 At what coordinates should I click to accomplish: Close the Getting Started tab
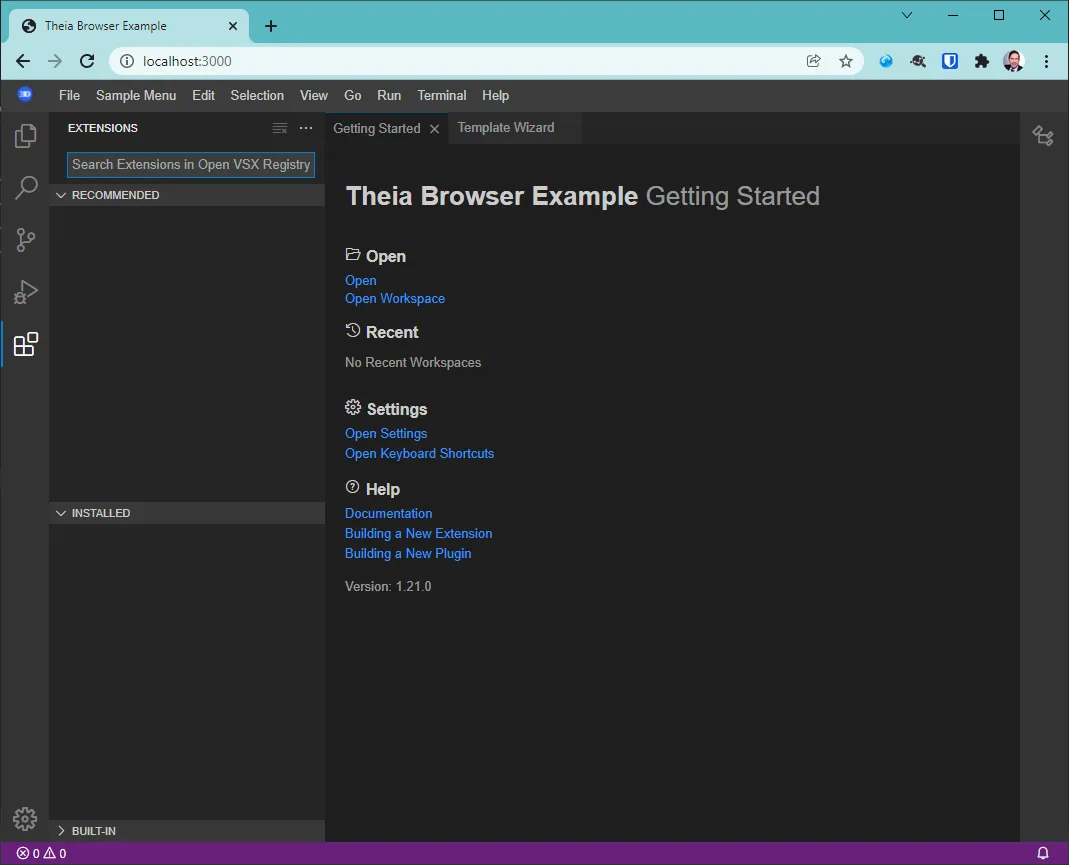click(434, 129)
